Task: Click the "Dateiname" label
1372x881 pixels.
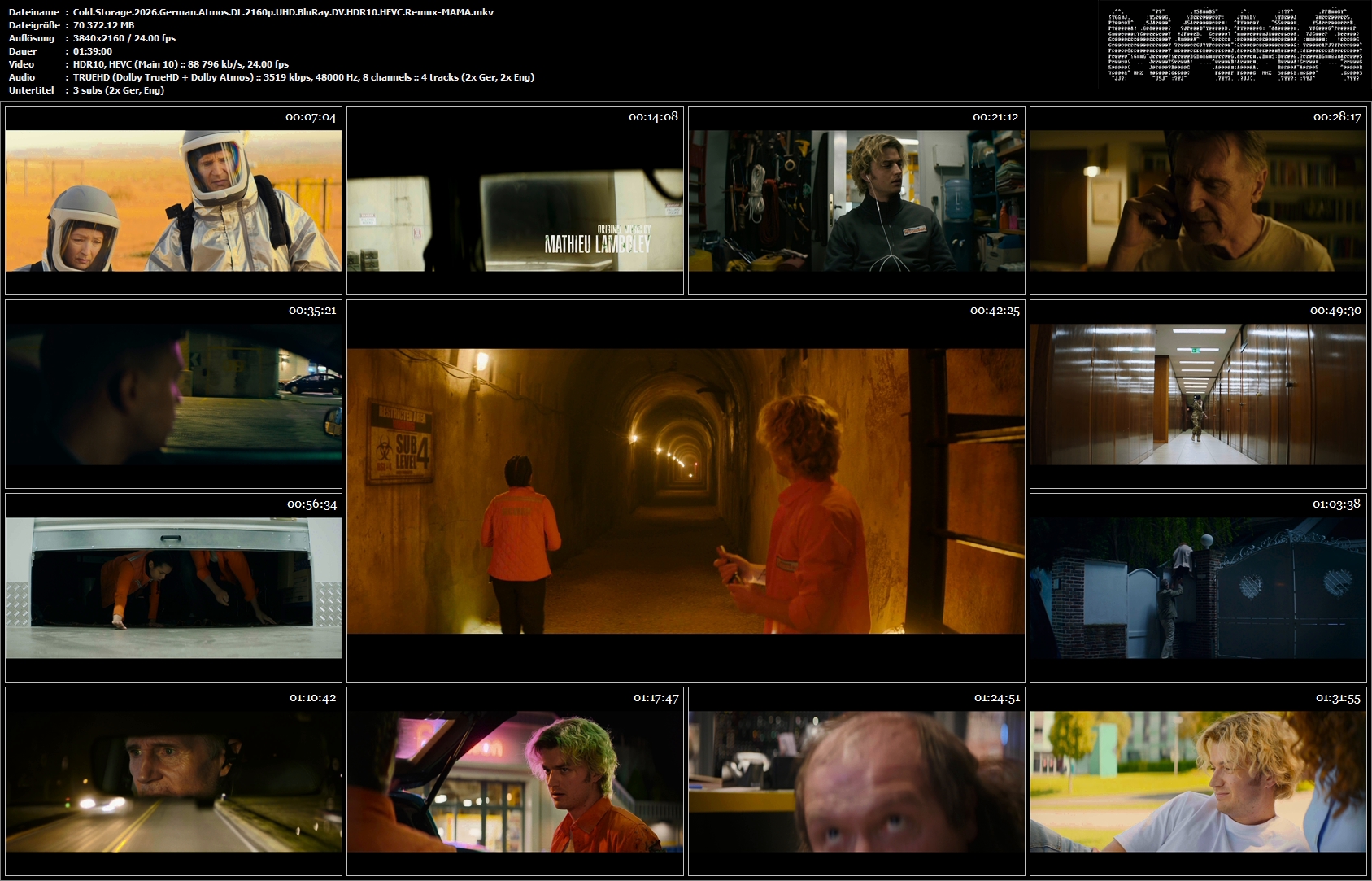Action: point(34,12)
